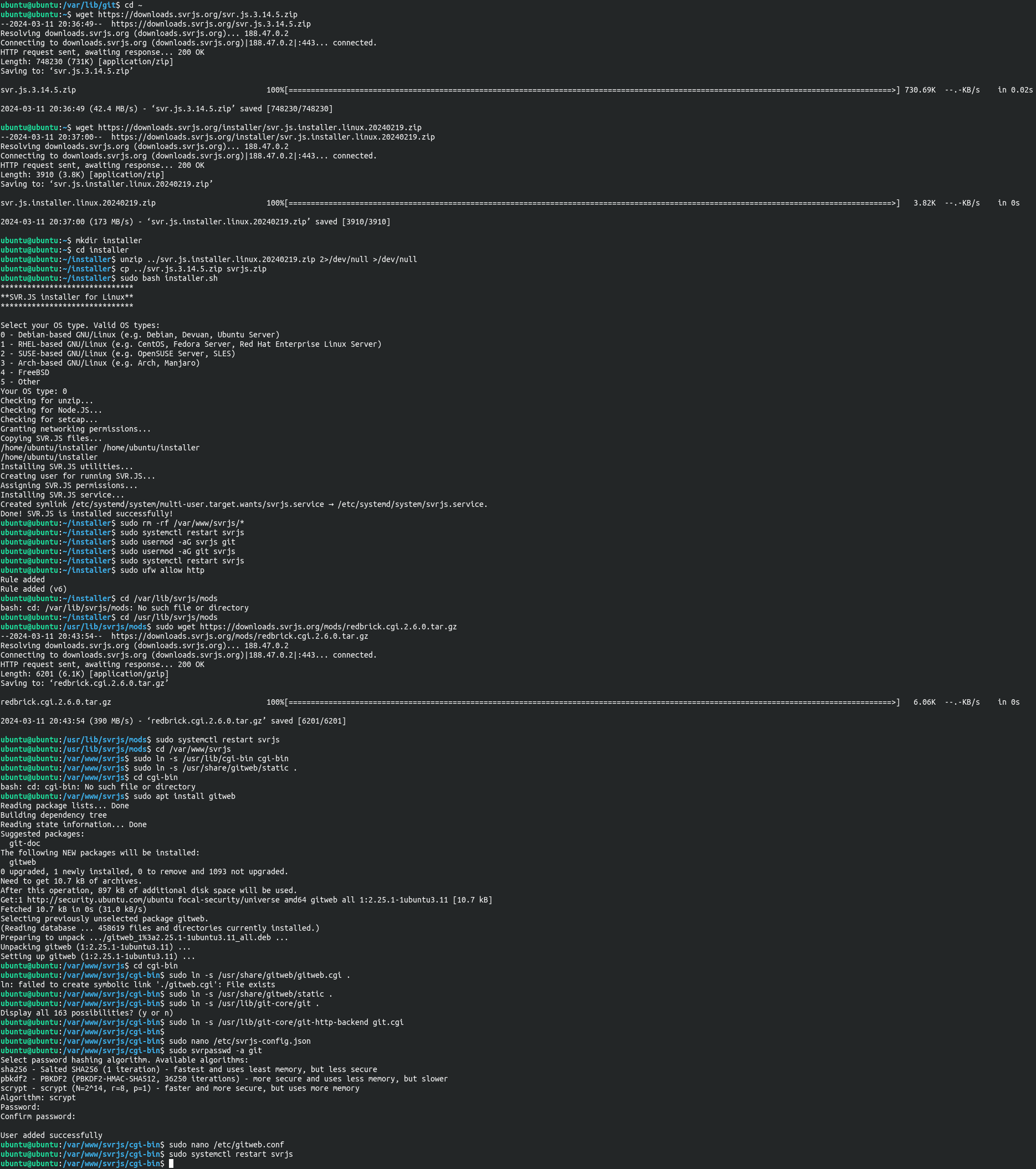Click the 'cd /usr/lib/svrjs/mods' command

point(168,617)
